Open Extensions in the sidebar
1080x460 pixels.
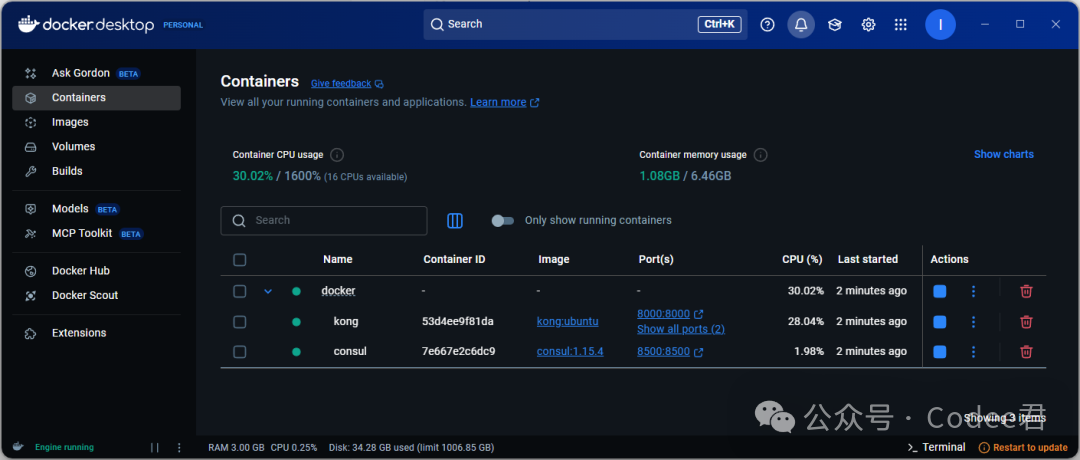pyautogui.click(x=96, y=333)
